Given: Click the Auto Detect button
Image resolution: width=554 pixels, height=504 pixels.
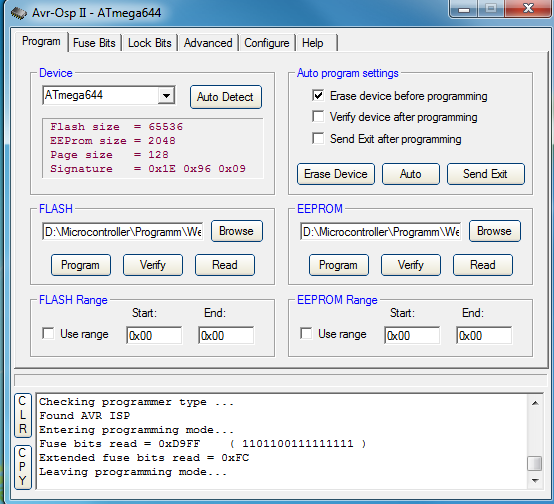Looking at the screenshot, I should (225, 97).
